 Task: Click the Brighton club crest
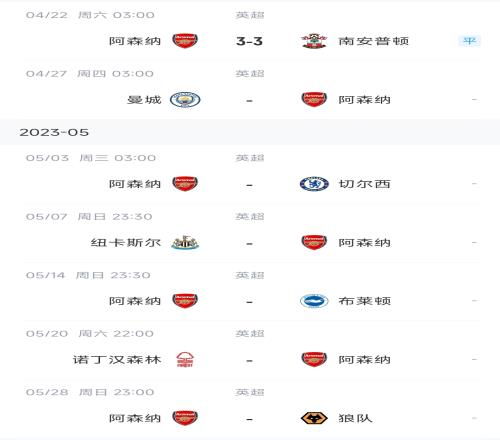pyautogui.click(x=314, y=301)
